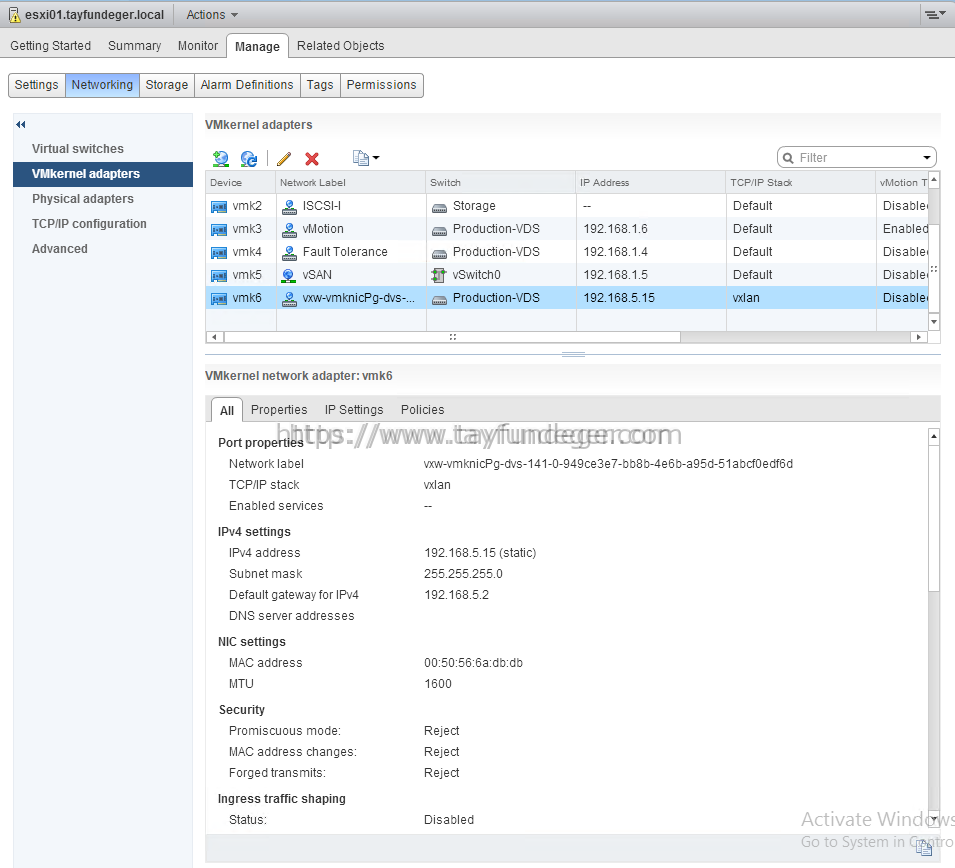Click the Fault Tolerance port group icon

click(289, 252)
